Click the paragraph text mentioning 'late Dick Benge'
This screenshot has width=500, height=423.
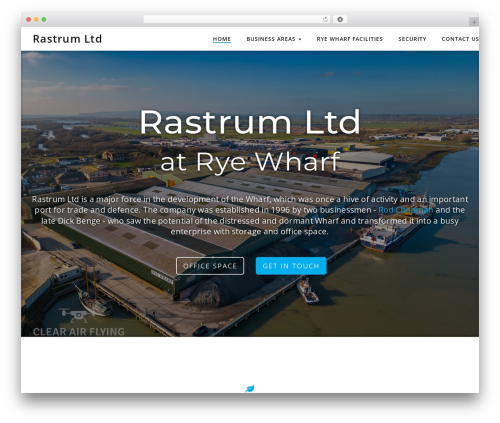click(250, 215)
